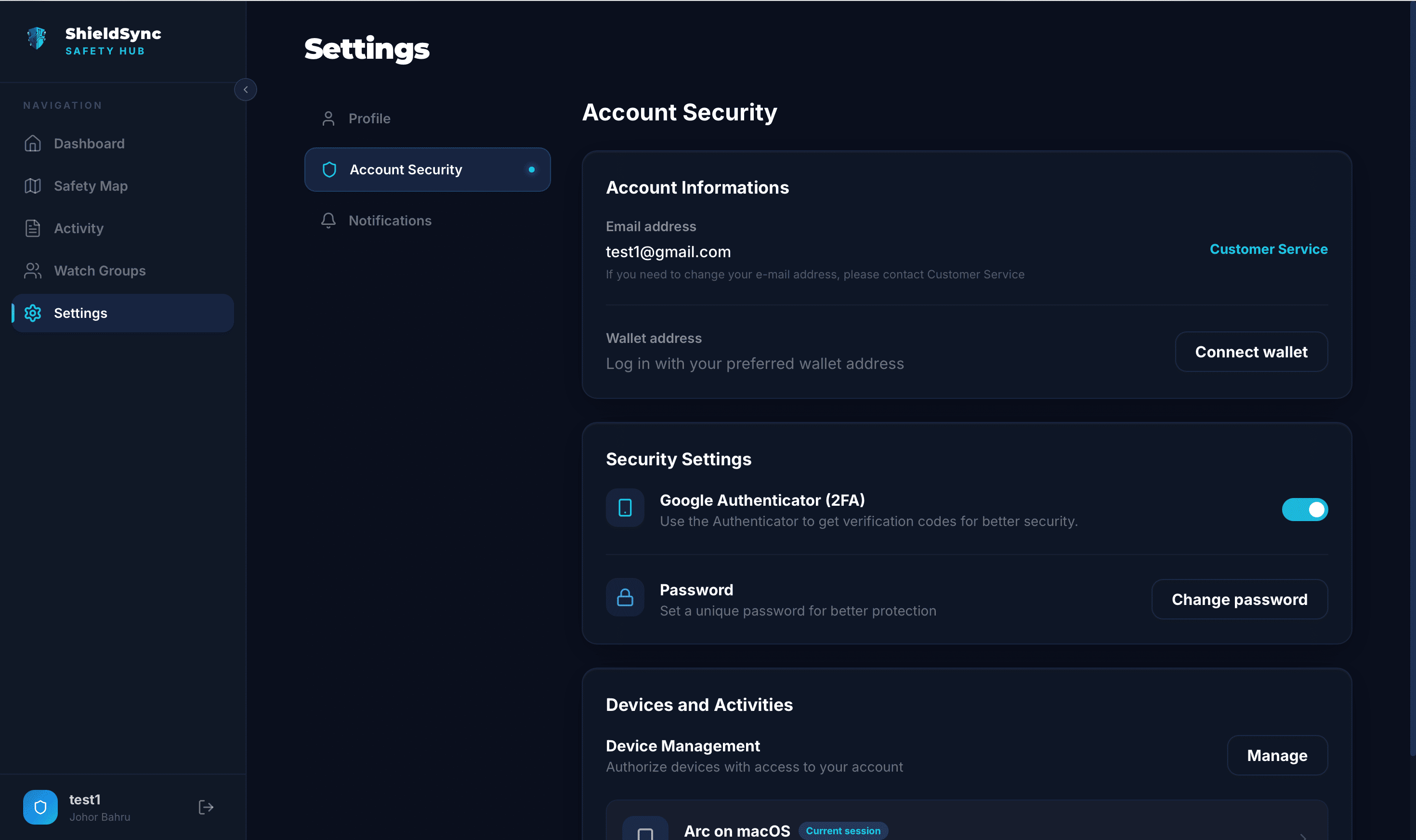This screenshot has height=840, width=1416.
Task: Open the Notifications settings tab
Action: click(389, 221)
